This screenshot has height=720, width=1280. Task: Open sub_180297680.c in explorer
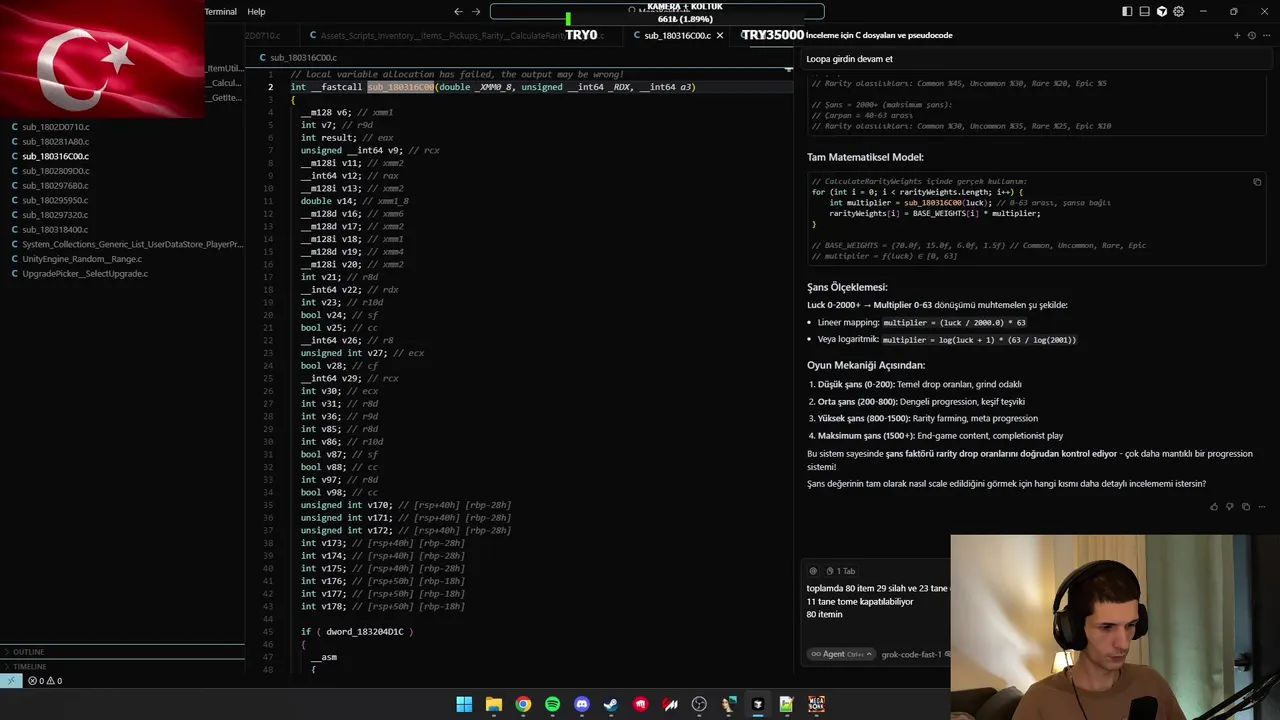point(56,186)
